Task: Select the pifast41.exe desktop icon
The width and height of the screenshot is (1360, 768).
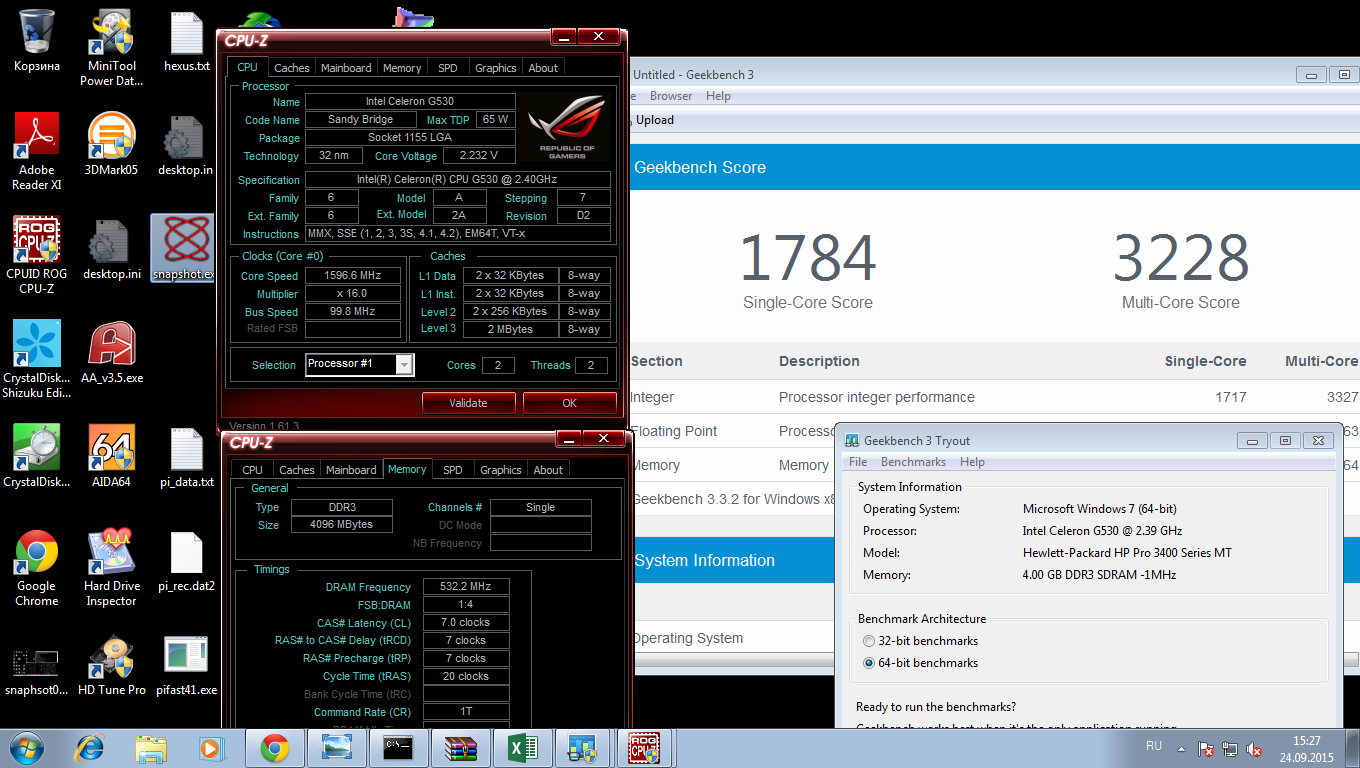Action: pyautogui.click(x=187, y=665)
